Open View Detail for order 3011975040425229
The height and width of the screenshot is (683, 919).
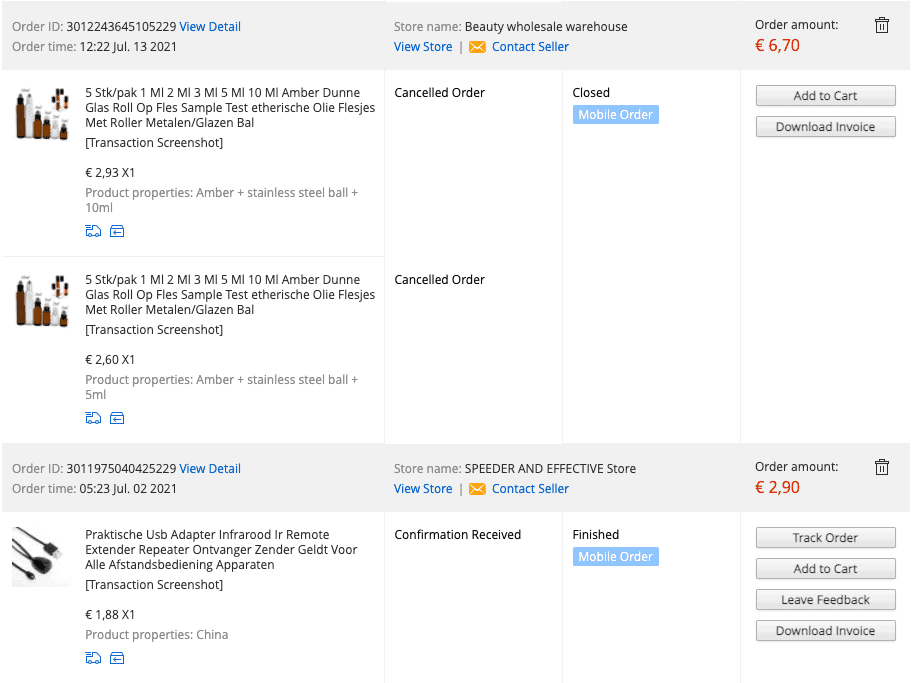coord(210,468)
